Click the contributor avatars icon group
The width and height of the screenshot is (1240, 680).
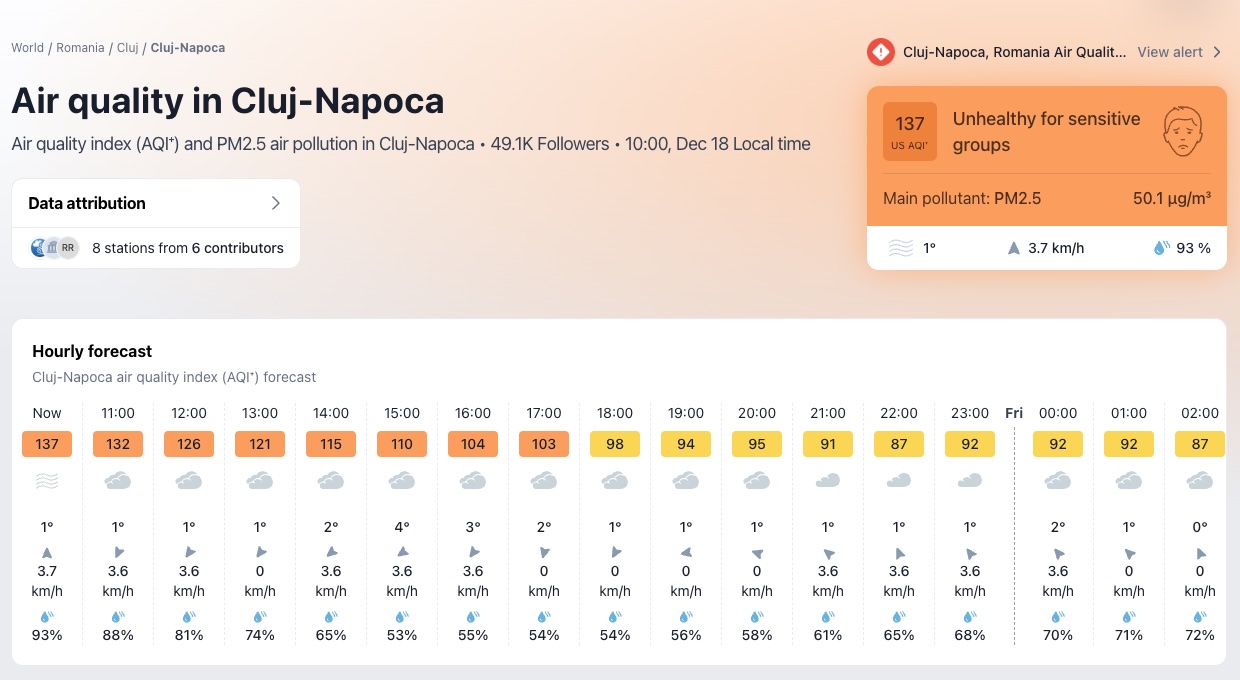tap(54, 248)
